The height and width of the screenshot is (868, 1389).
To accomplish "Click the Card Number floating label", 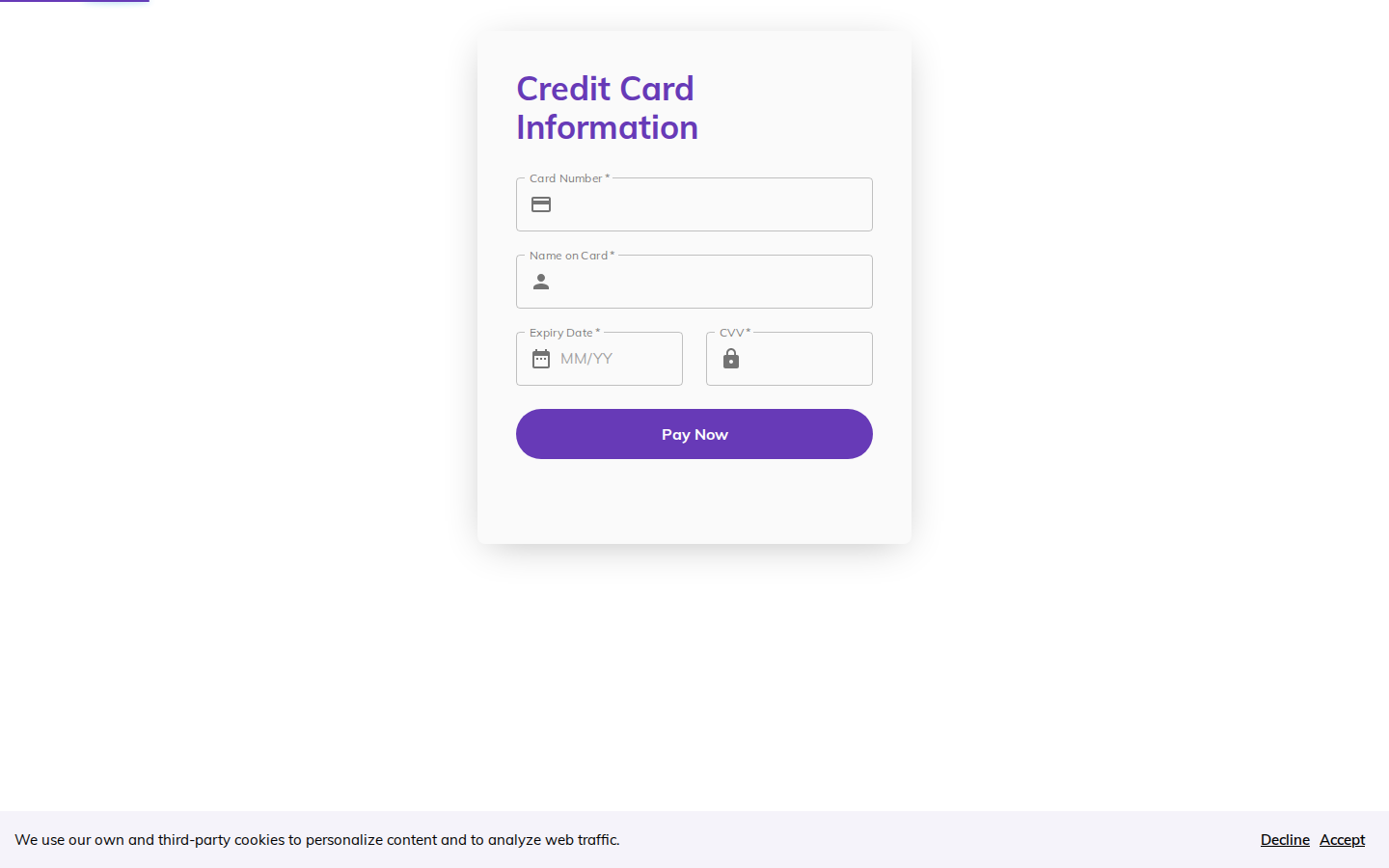I will pyautogui.click(x=569, y=178).
